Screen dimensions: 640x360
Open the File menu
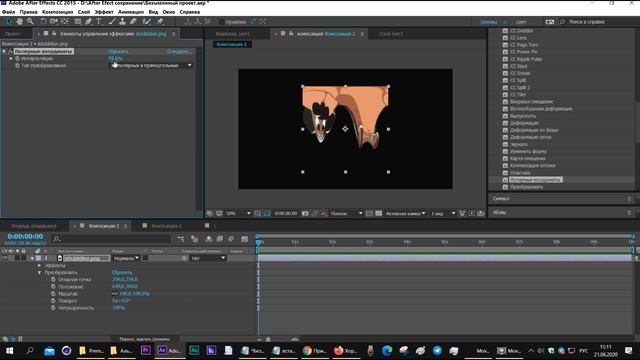8,12
